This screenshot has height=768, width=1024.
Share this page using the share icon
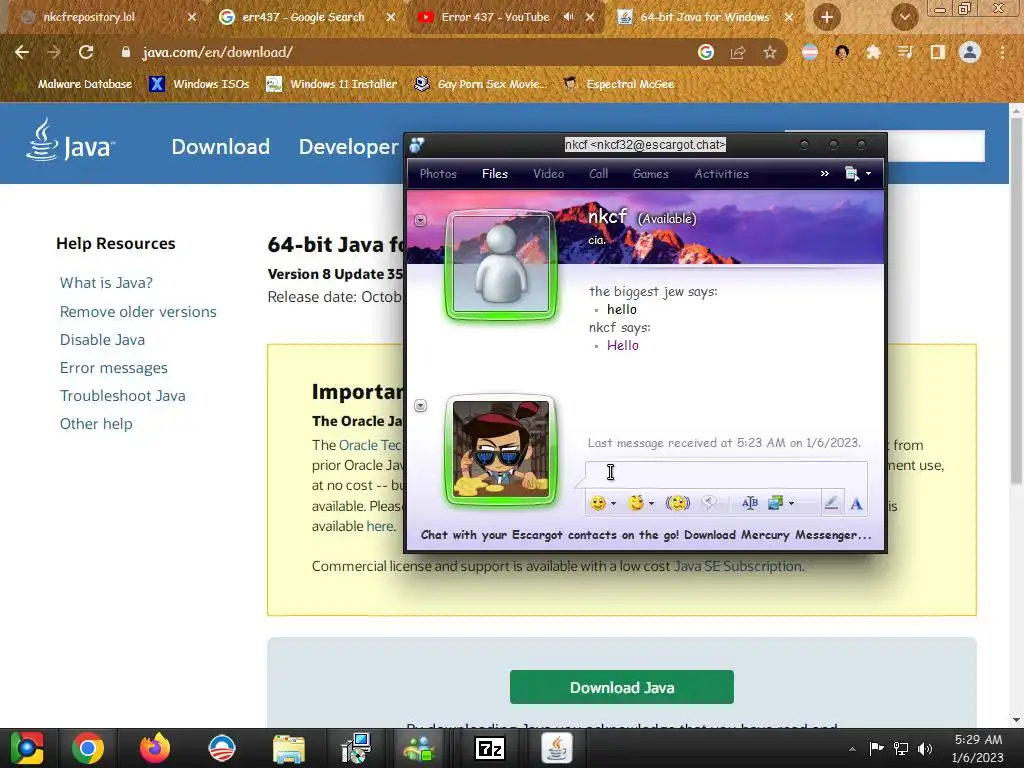pyautogui.click(x=738, y=52)
